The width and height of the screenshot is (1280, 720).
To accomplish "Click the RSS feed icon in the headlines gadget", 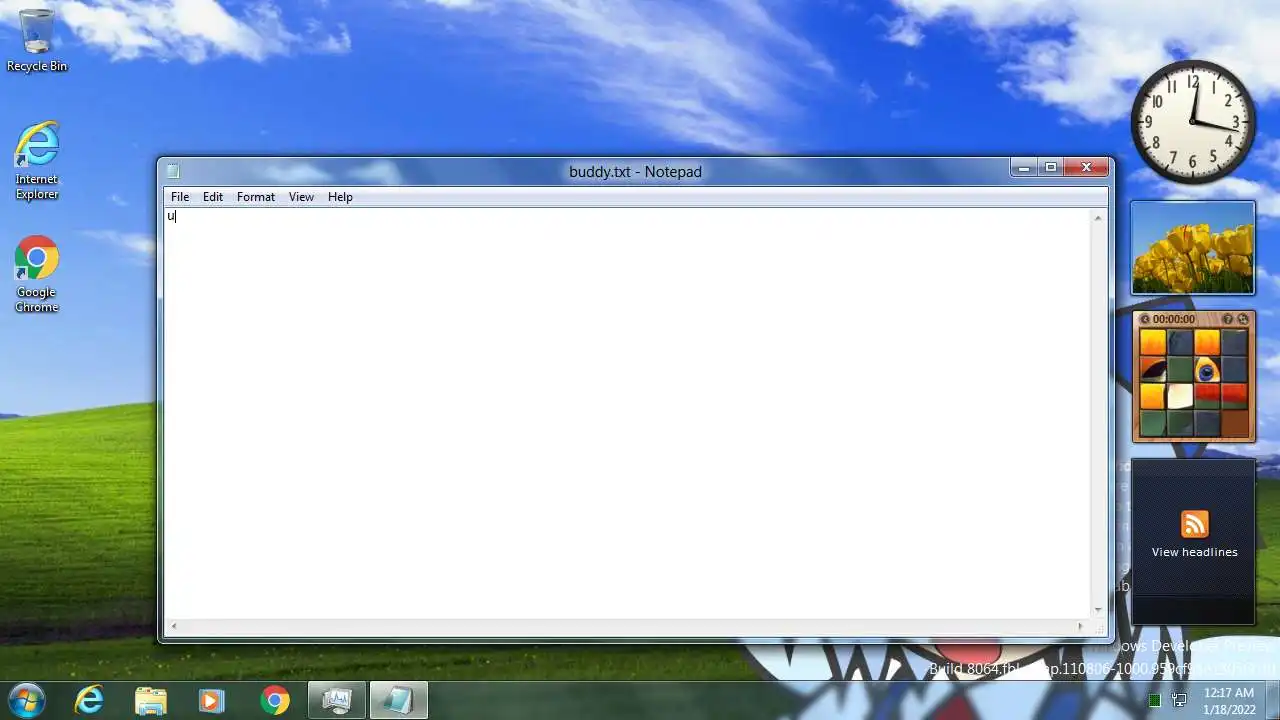I will (1194, 524).
